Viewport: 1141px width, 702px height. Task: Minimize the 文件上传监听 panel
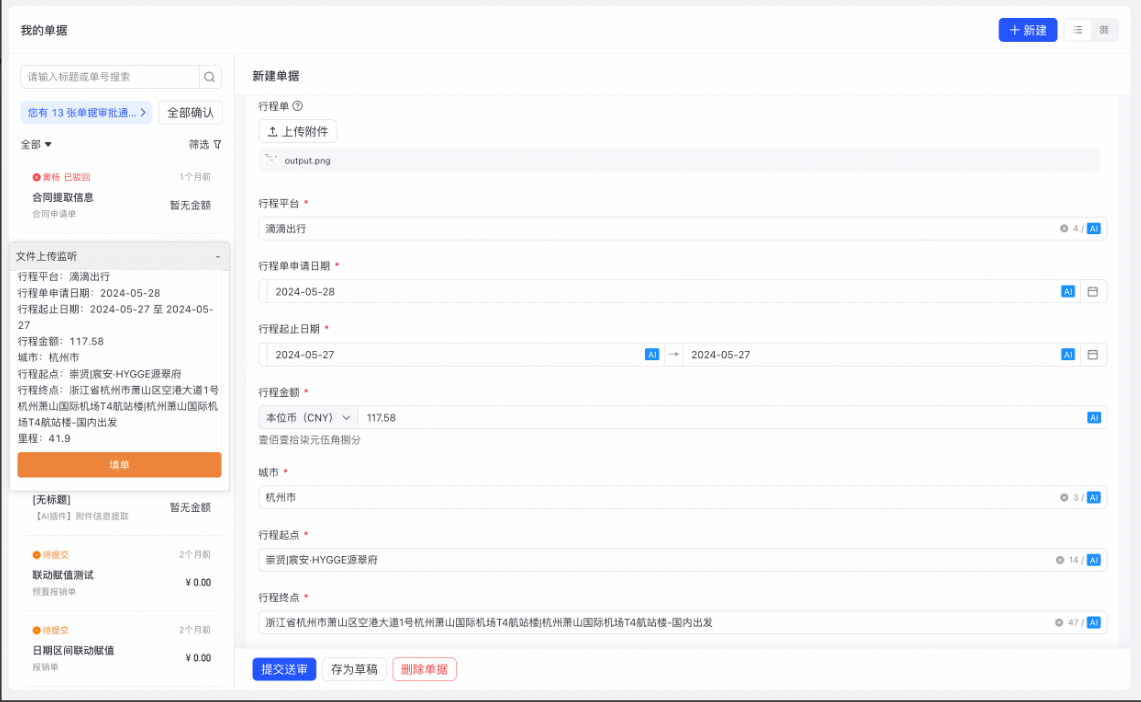click(218, 257)
